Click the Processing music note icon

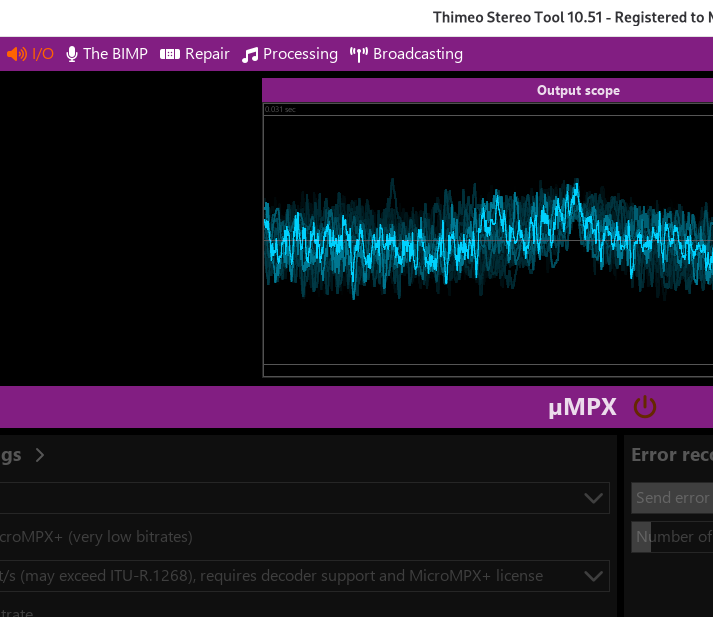pos(250,54)
